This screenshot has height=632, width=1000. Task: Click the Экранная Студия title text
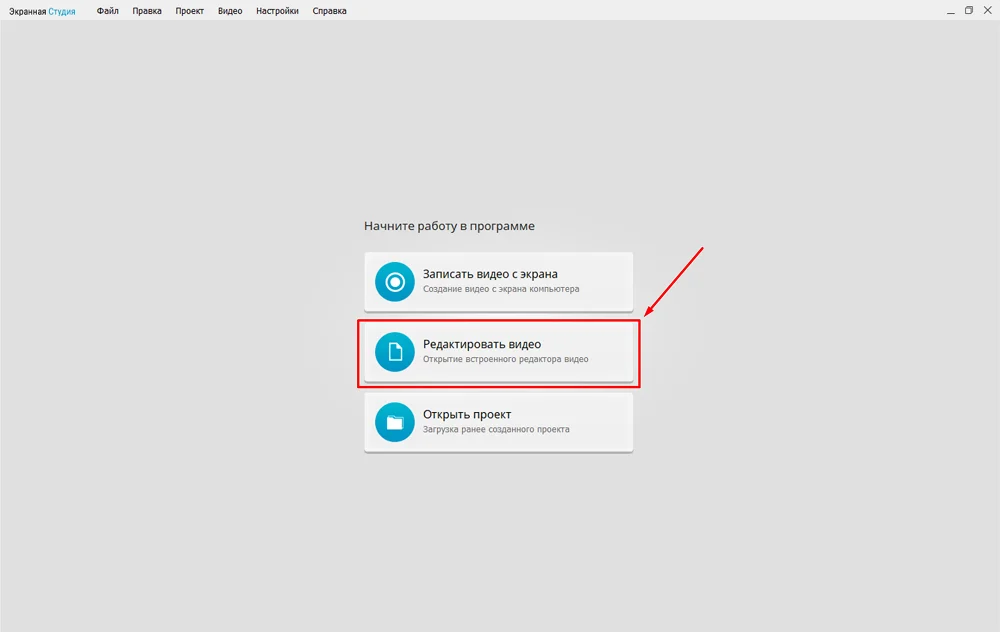point(42,11)
